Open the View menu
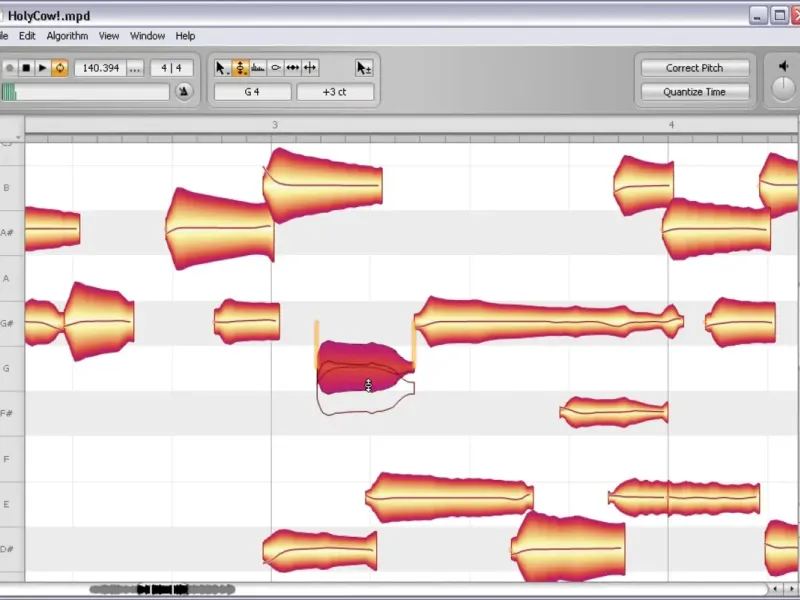 pyautogui.click(x=109, y=36)
